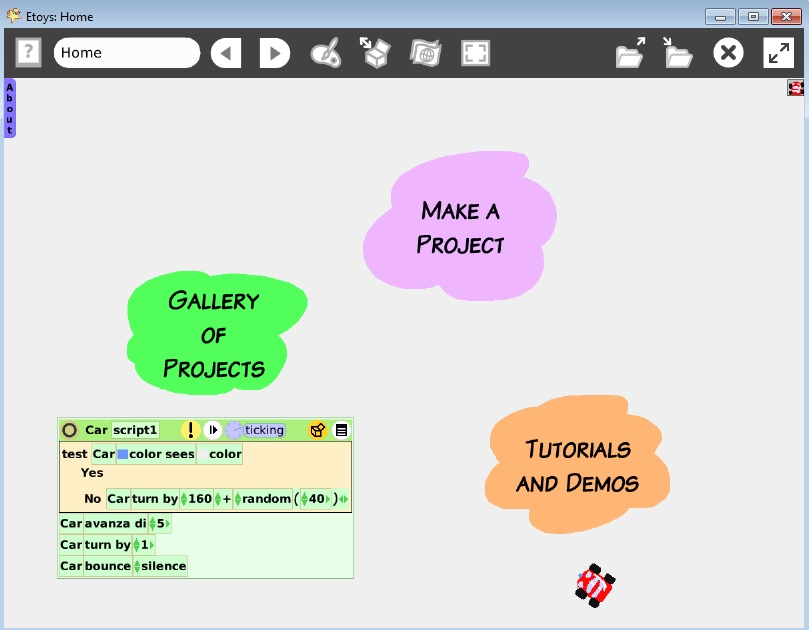
Task: Open the About side flap
Action: (10, 108)
